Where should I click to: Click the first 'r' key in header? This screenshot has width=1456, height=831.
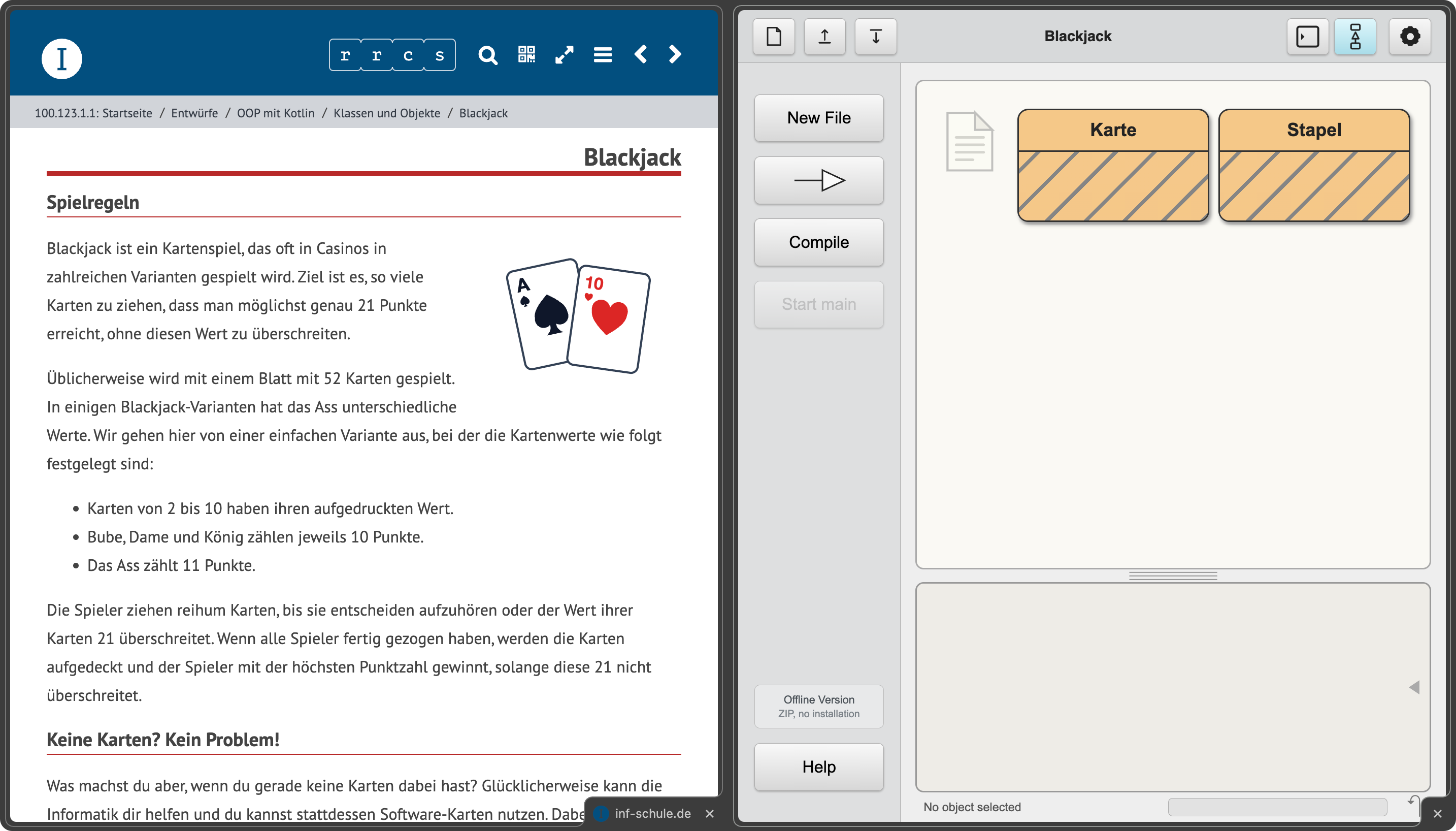click(x=345, y=55)
